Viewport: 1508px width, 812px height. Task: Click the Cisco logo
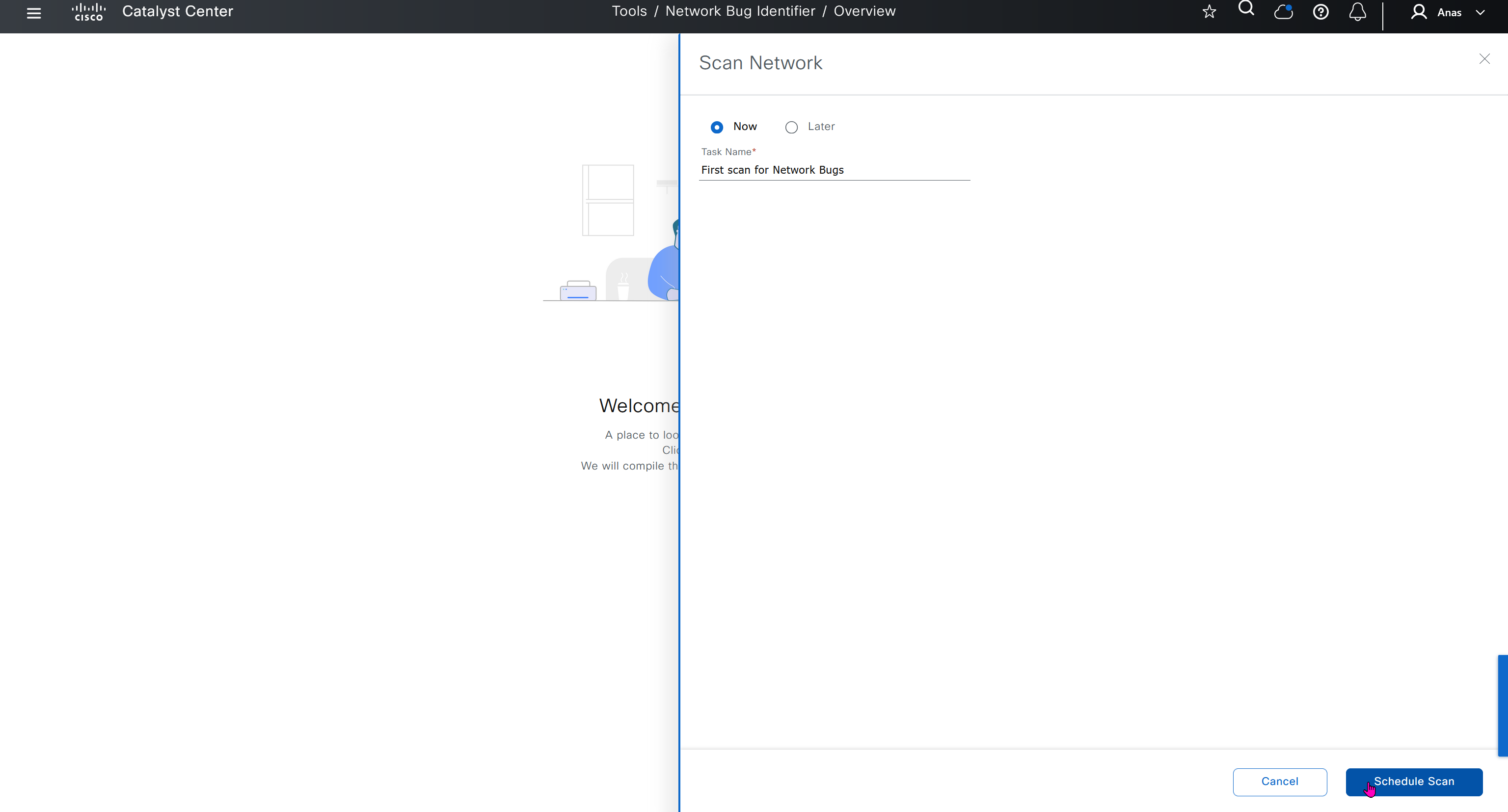click(x=88, y=12)
